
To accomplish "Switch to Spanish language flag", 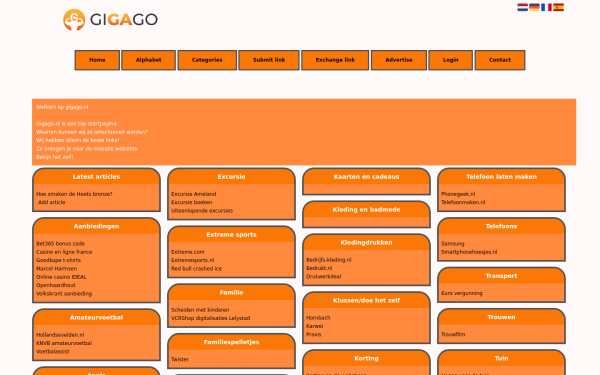I will [x=558, y=7].
